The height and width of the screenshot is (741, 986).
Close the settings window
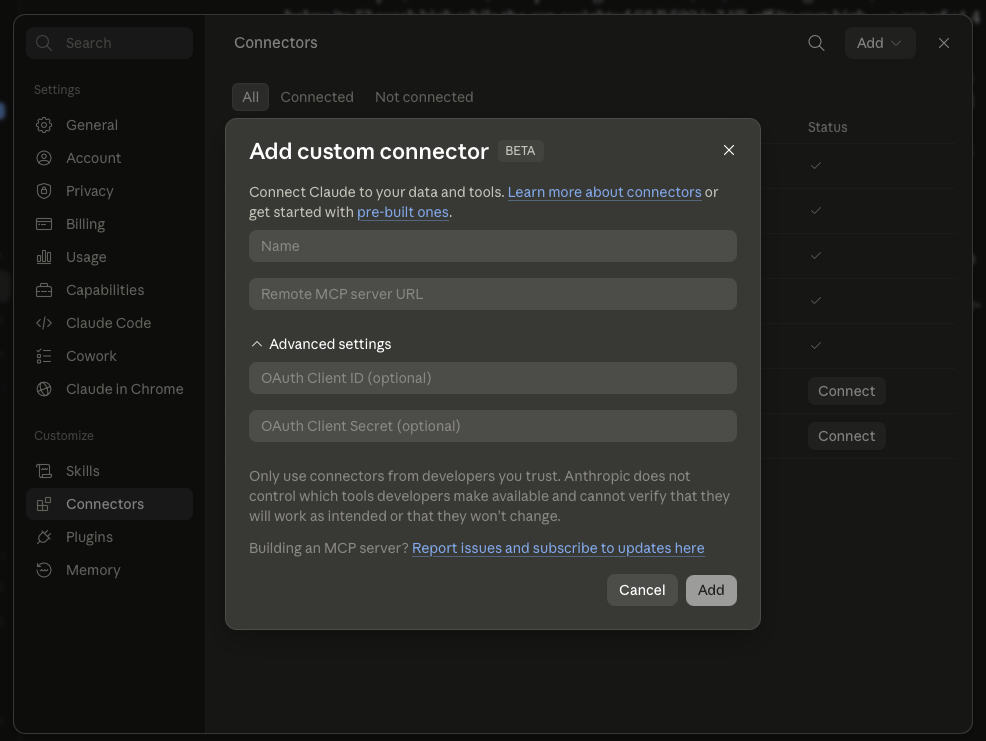point(944,43)
